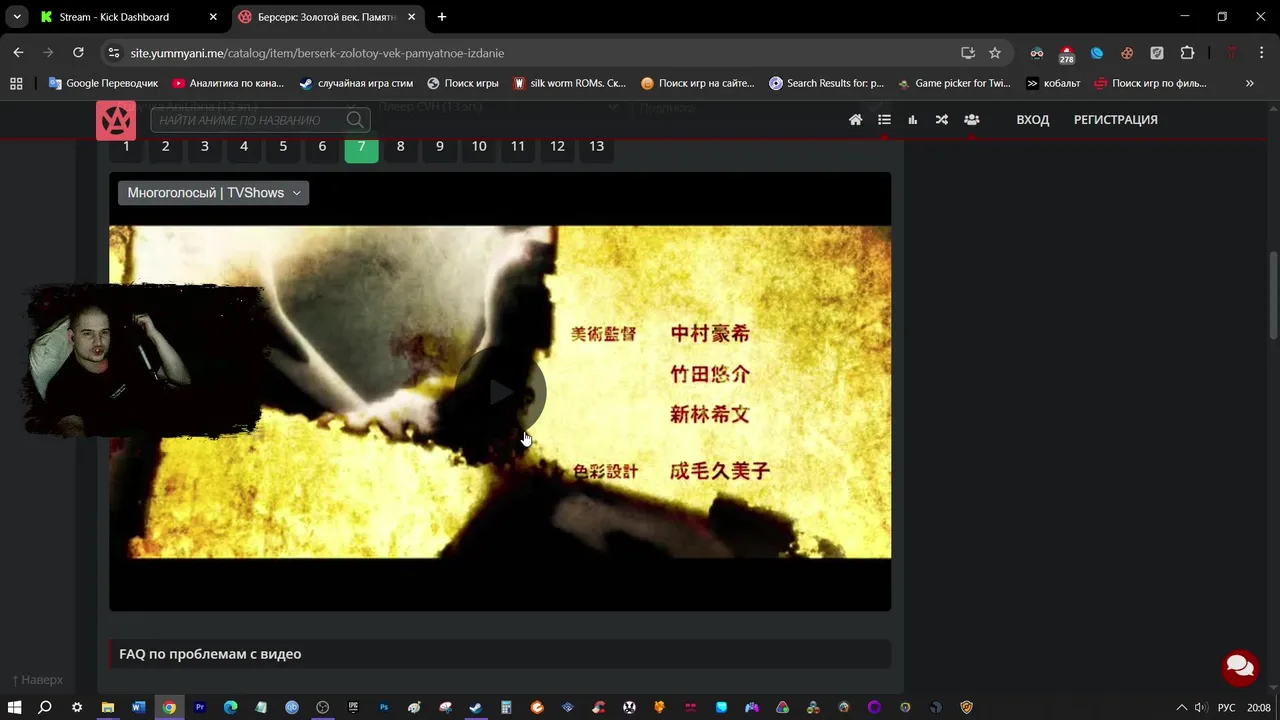1280x720 pixels.
Task: Open the tab search dropdown arrow
Action: 17,17
